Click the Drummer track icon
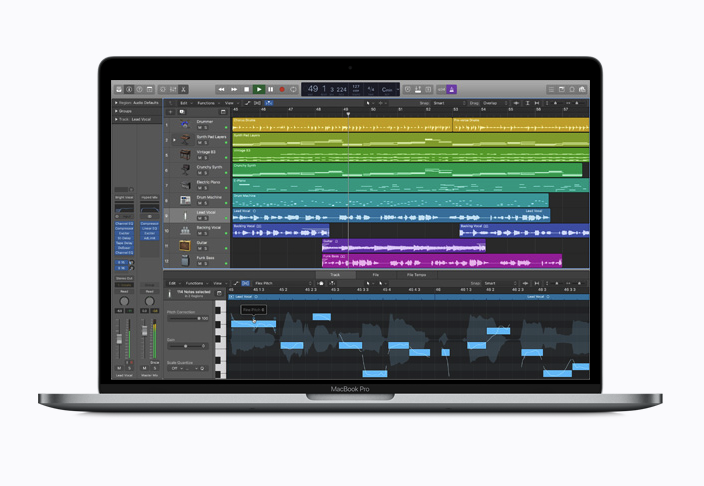The image size is (704, 486). 186,124
